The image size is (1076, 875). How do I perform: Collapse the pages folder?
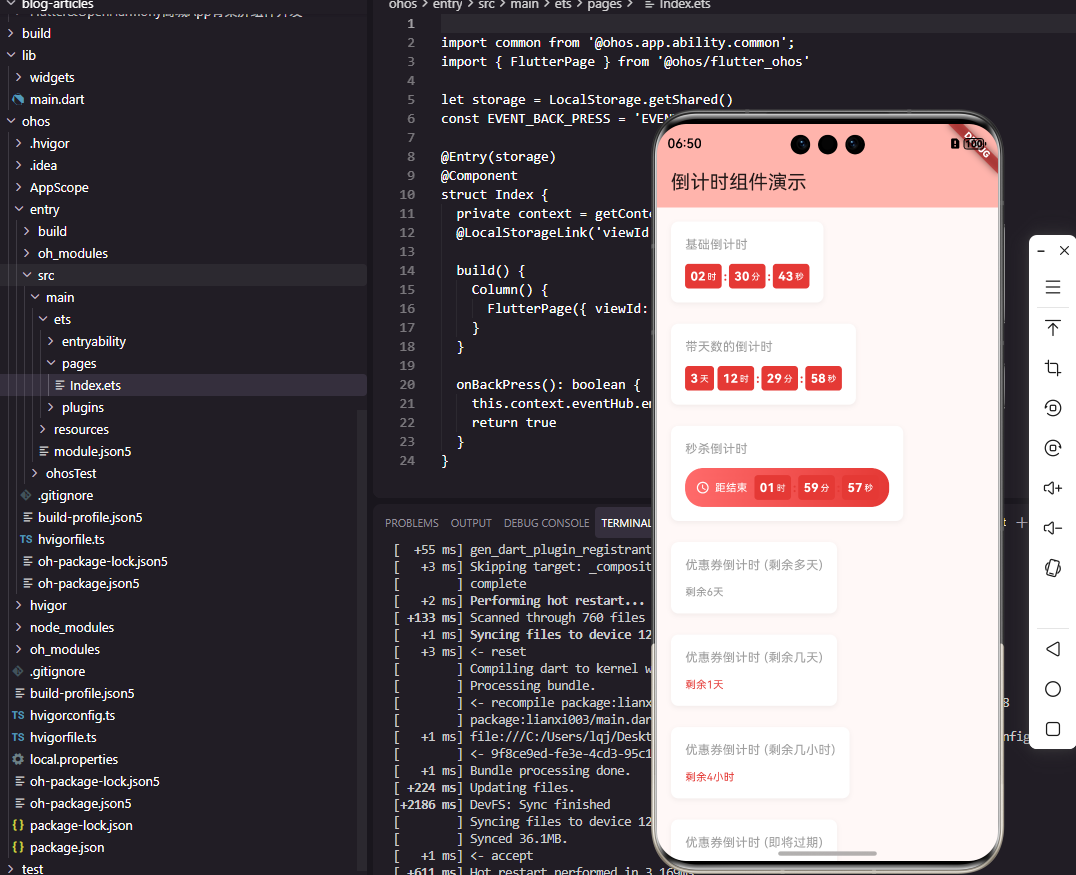click(x=51, y=363)
